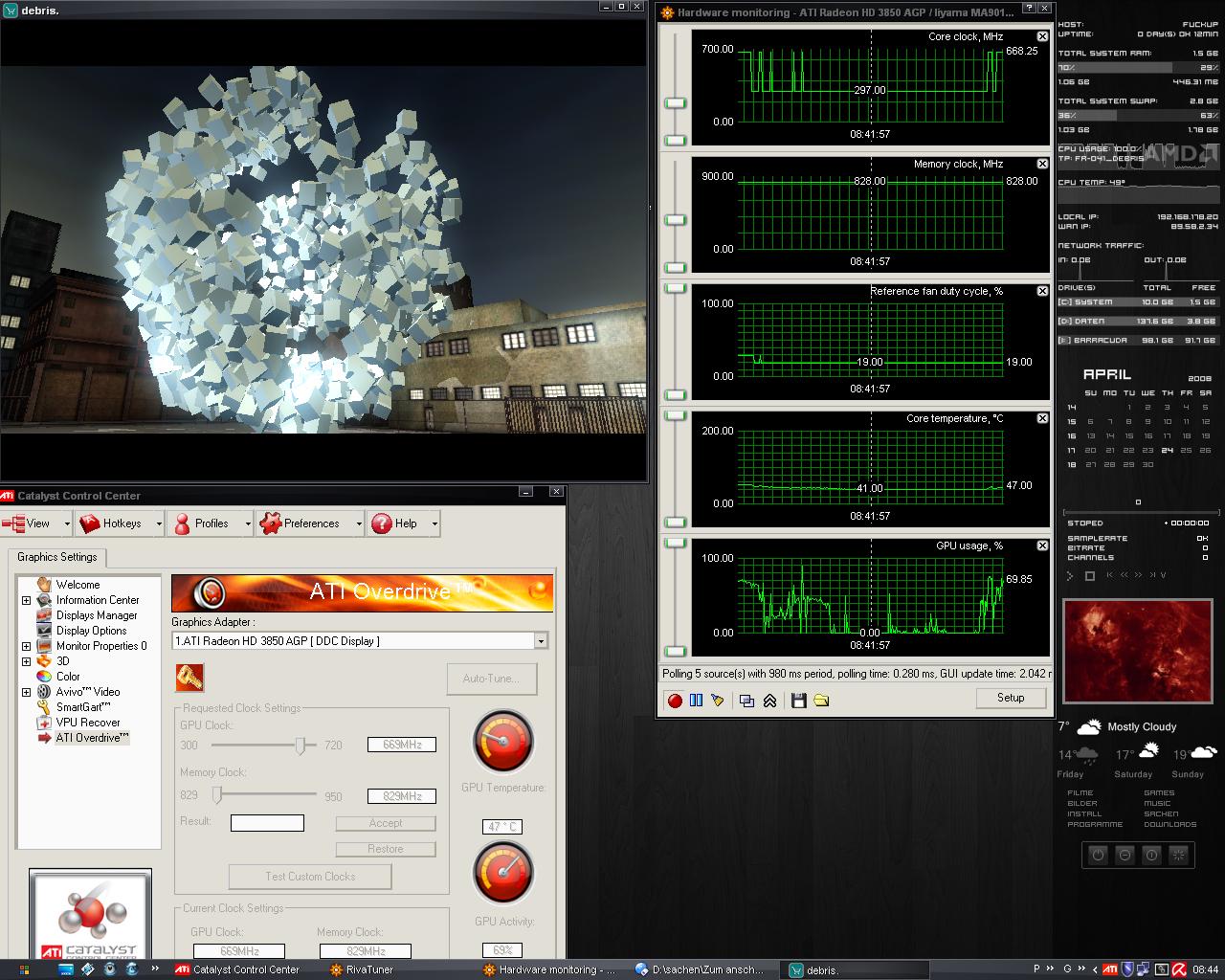Screen dimensions: 1225x980
Task: Click the red antivirus tray icon
Action: [1180, 969]
